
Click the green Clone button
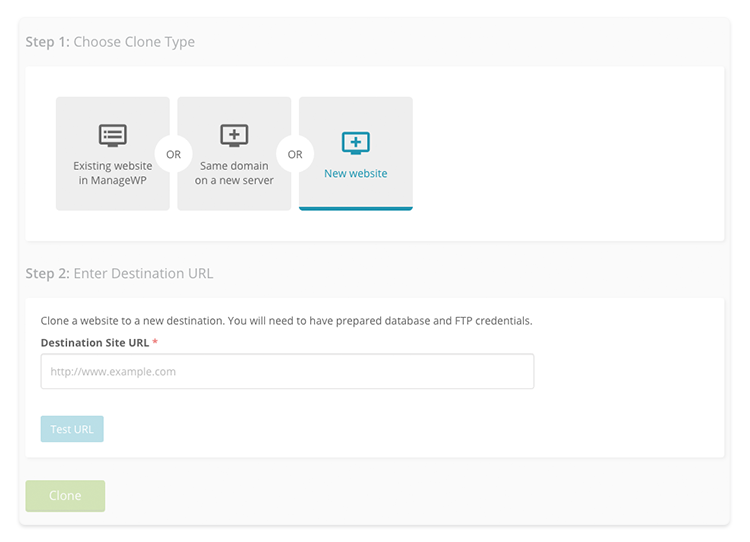pyautogui.click(x=65, y=496)
